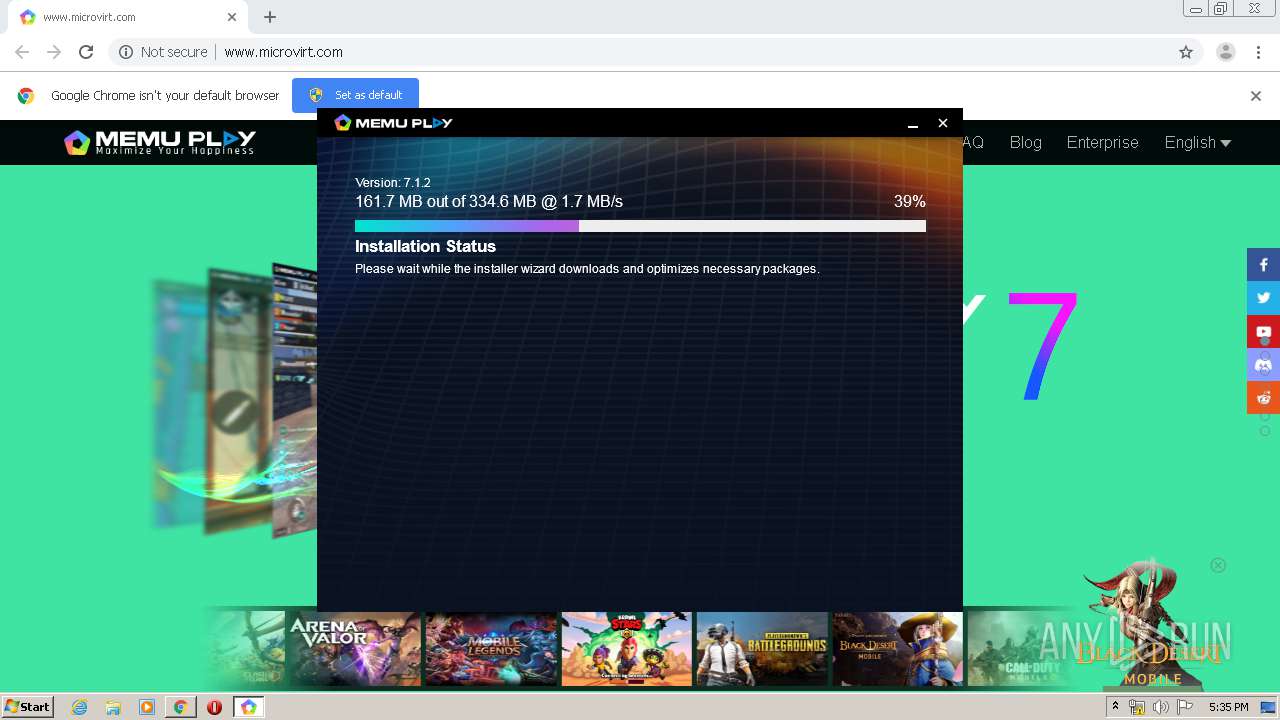Viewport: 1280px width, 720px height.
Task: Open the Action Center flag icon
Action: pos(1185,707)
